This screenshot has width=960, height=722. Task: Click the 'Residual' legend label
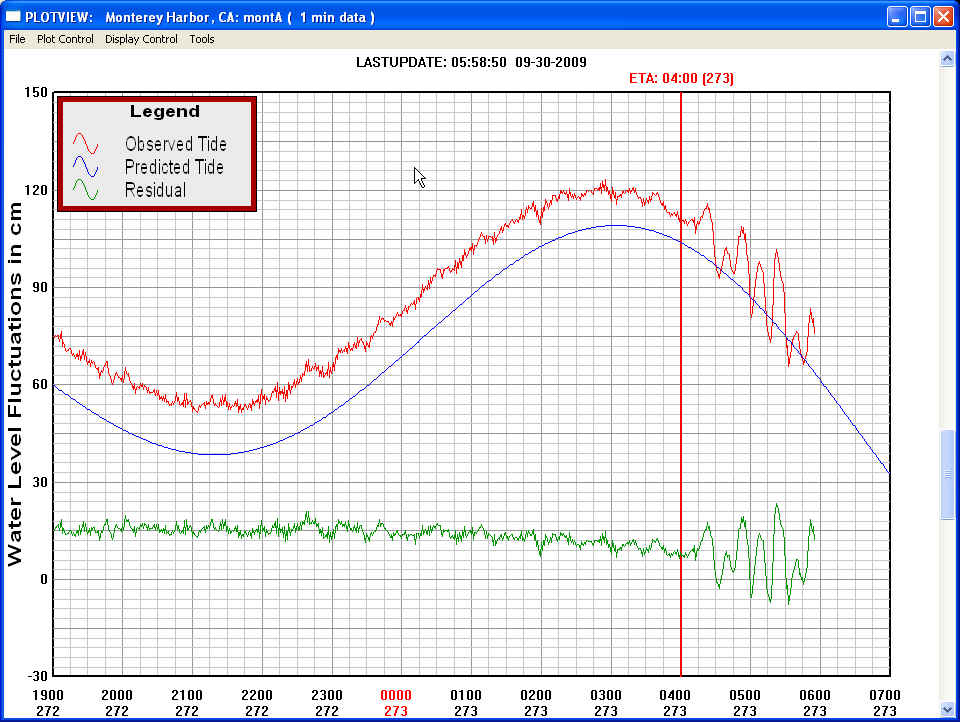[155, 190]
